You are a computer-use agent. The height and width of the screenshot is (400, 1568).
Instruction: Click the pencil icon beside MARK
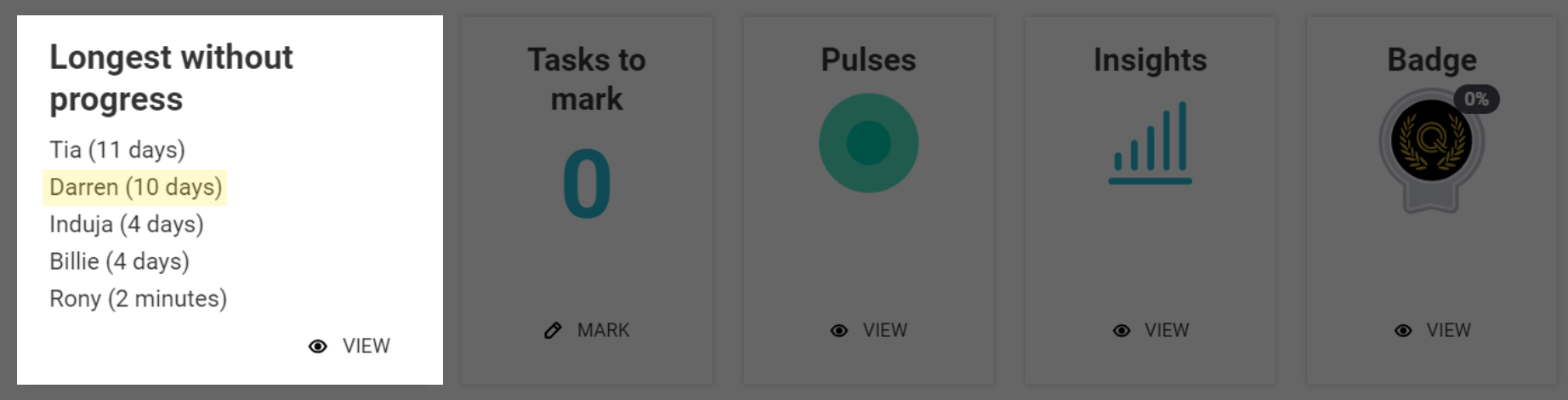(553, 330)
